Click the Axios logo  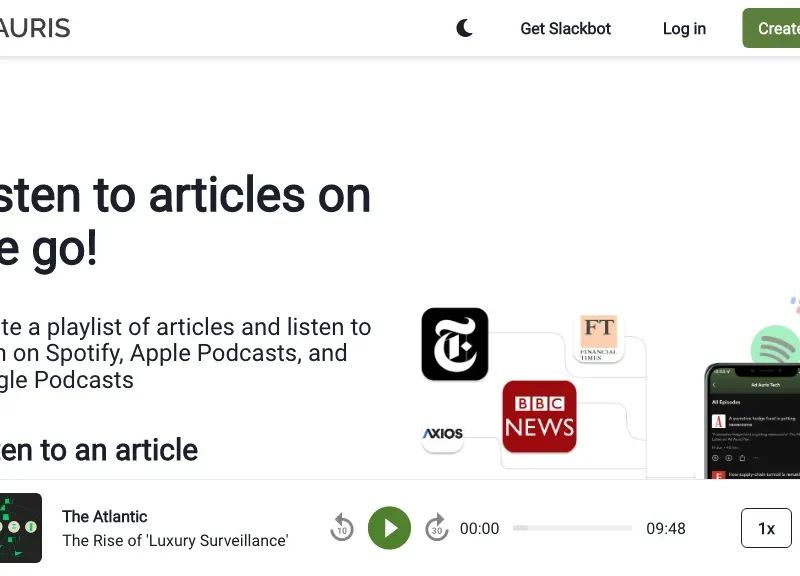pyautogui.click(x=442, y=434)
